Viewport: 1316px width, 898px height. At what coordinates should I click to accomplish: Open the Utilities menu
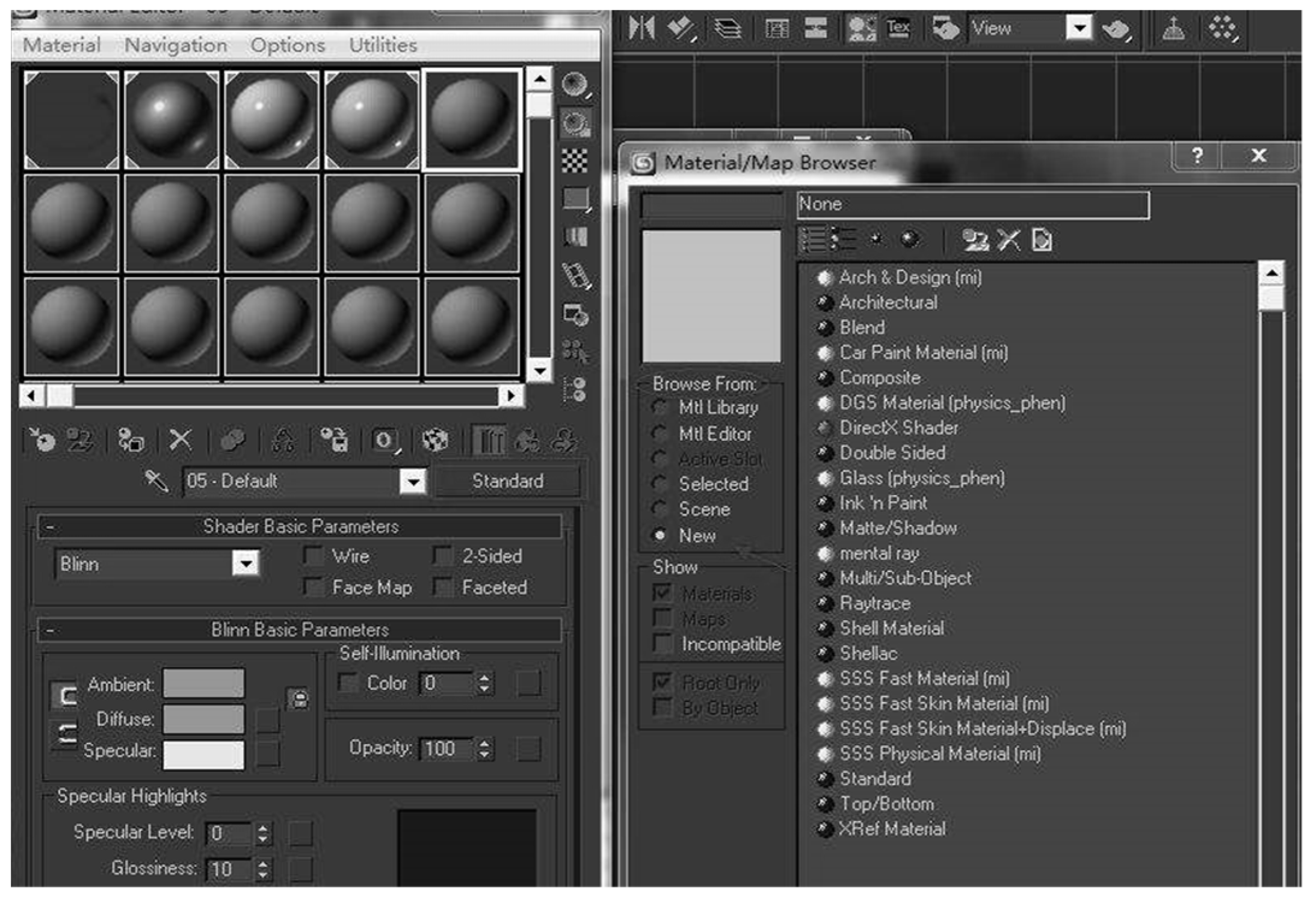tap(383, 45)
